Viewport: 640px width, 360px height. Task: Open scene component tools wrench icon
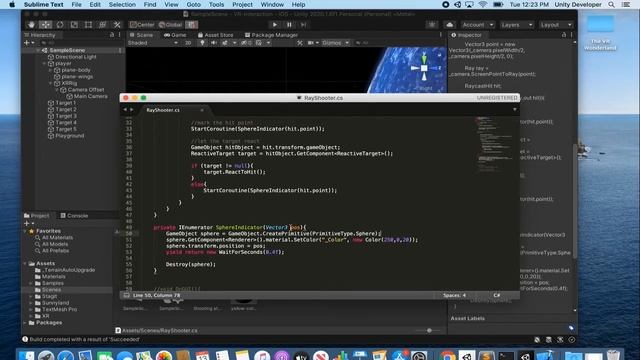click(300, 43)
